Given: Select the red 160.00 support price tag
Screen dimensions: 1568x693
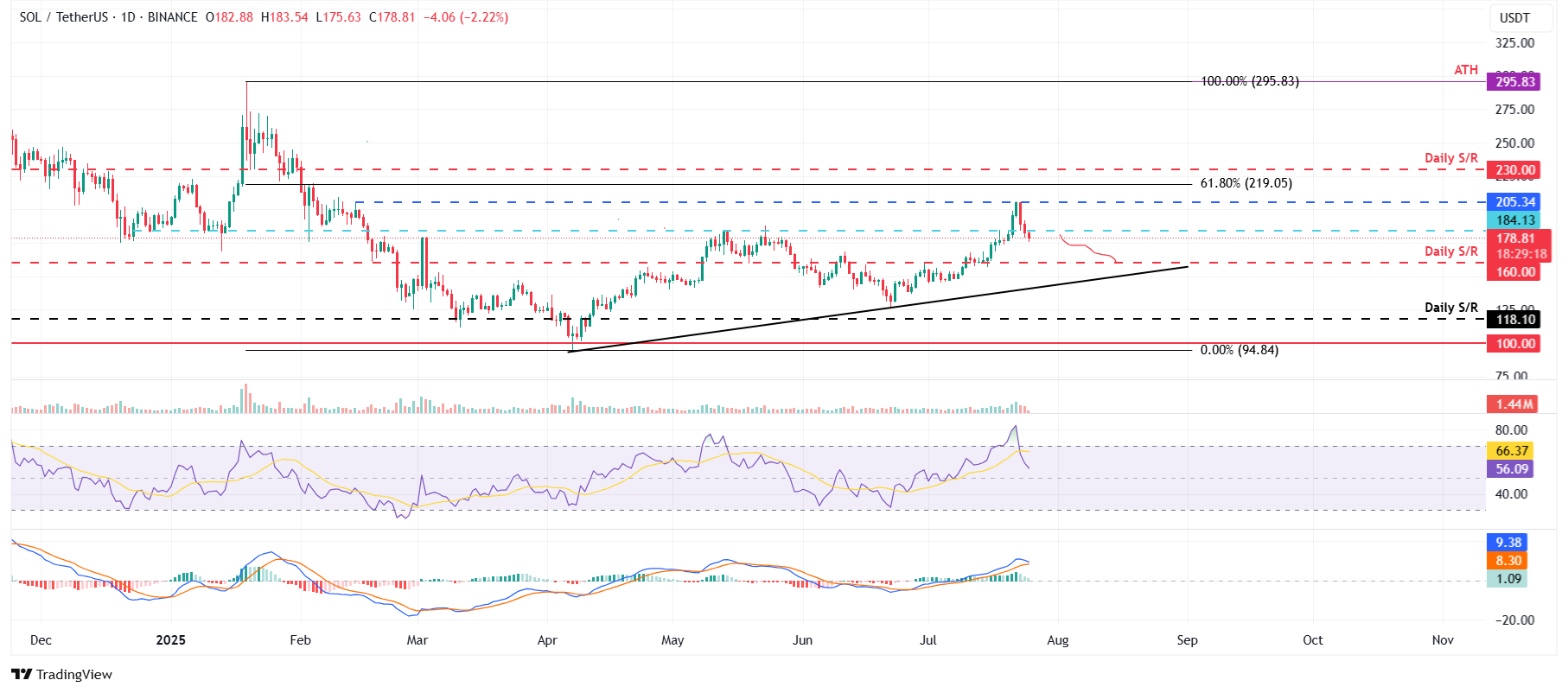Looking at the screenshot, I should tap(1514, 272).
